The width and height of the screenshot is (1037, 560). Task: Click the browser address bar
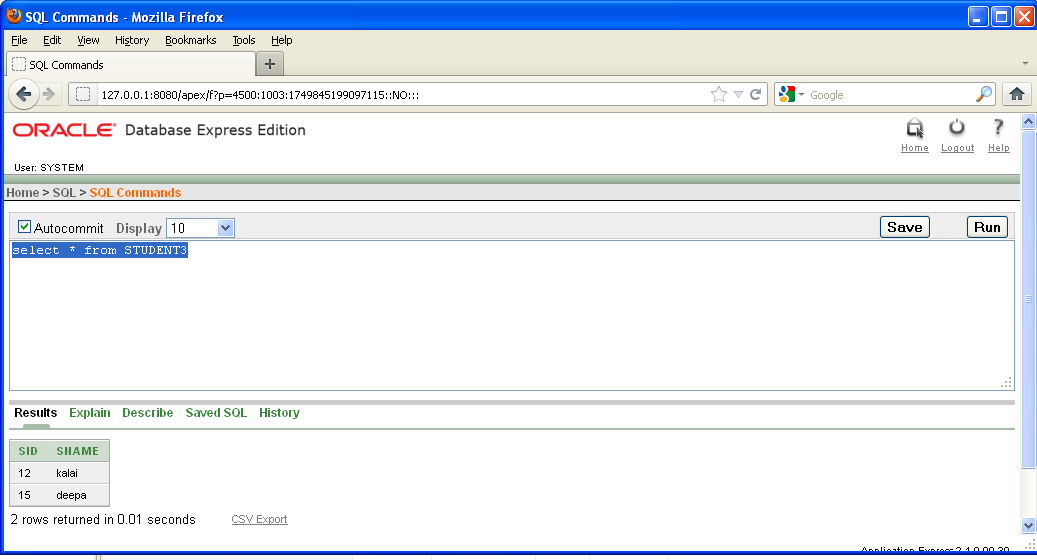click(403, 95)
